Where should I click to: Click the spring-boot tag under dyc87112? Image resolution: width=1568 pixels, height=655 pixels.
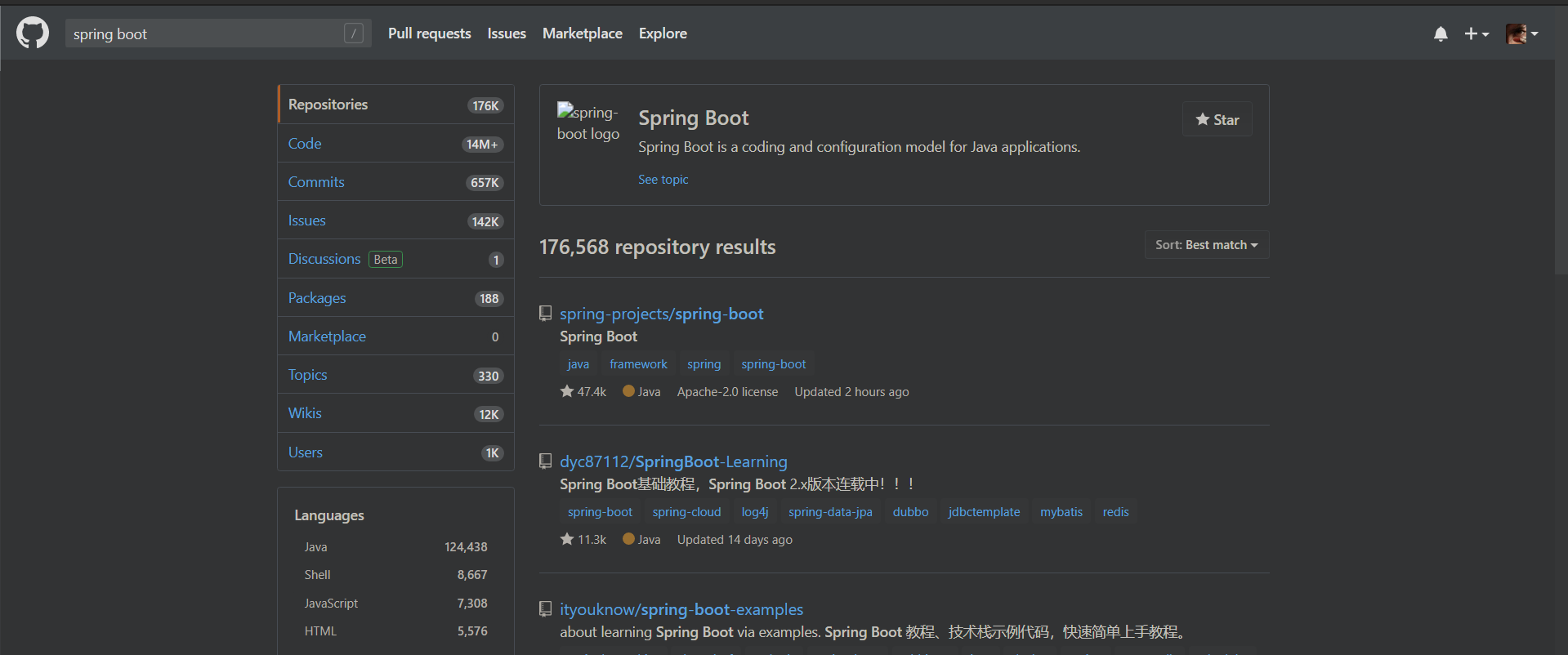coord(601,512)
